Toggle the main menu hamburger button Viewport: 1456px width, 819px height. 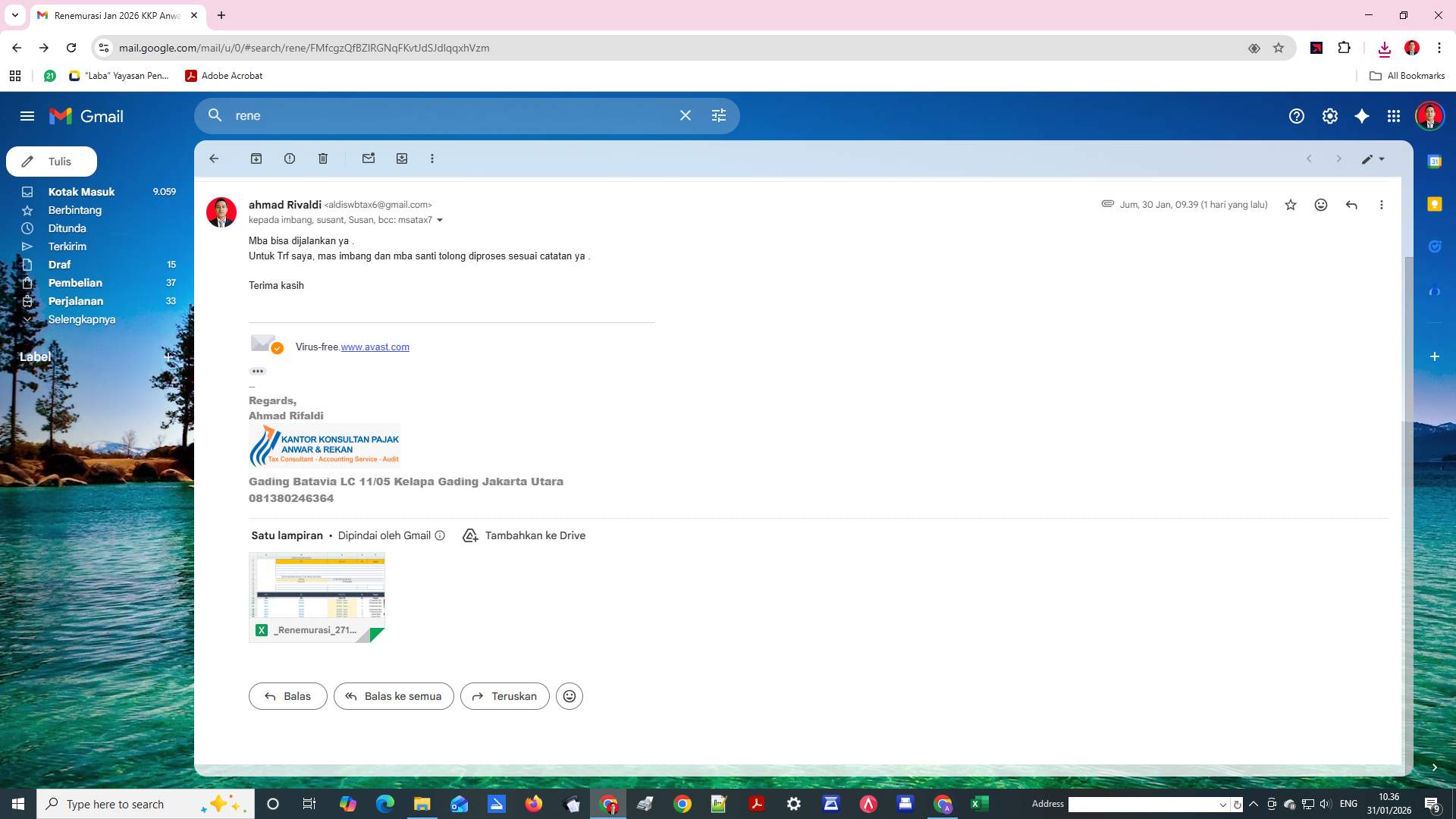[x=27, y=116]
